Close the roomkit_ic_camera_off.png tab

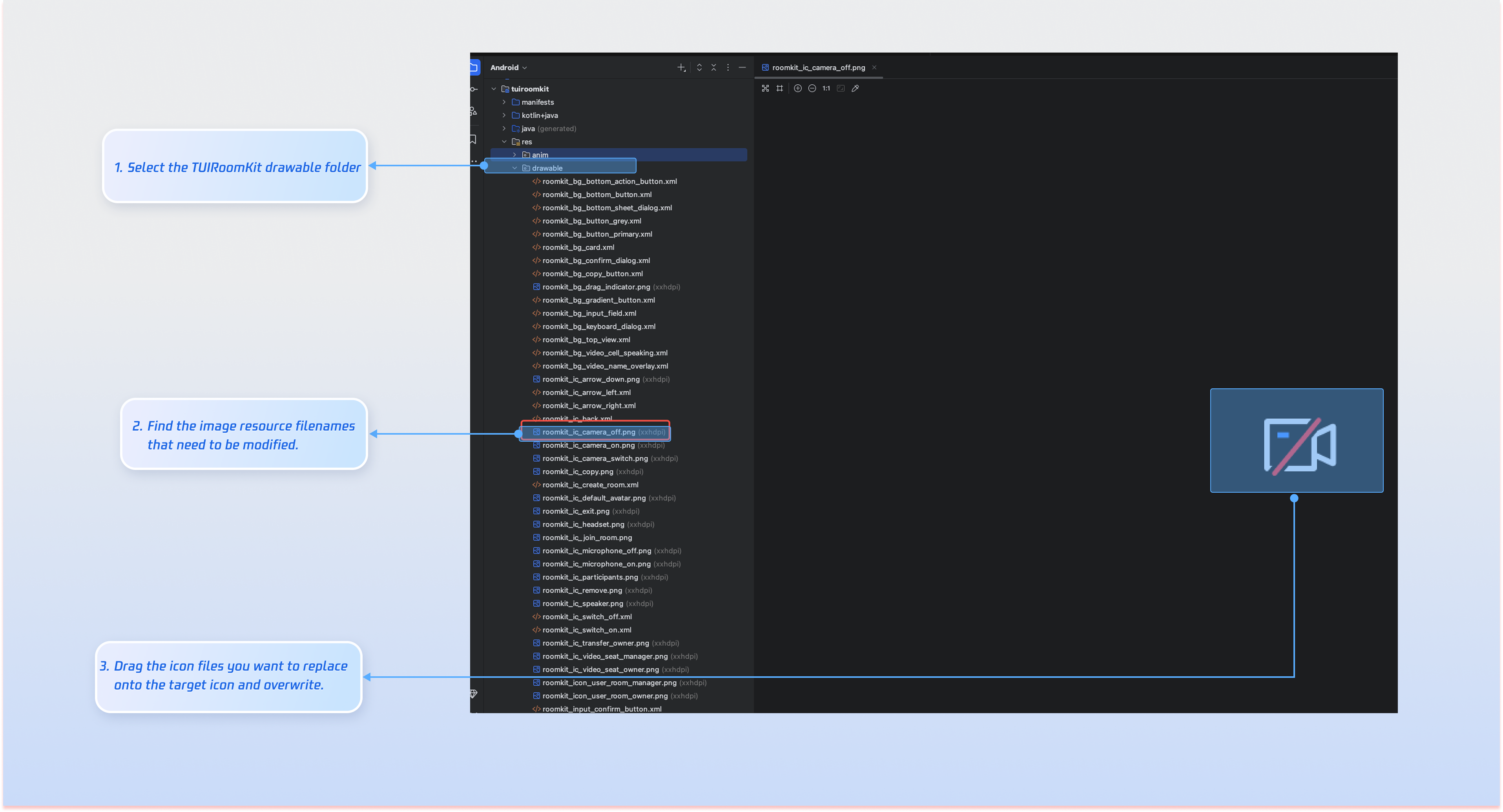click(x=874, y=67)
